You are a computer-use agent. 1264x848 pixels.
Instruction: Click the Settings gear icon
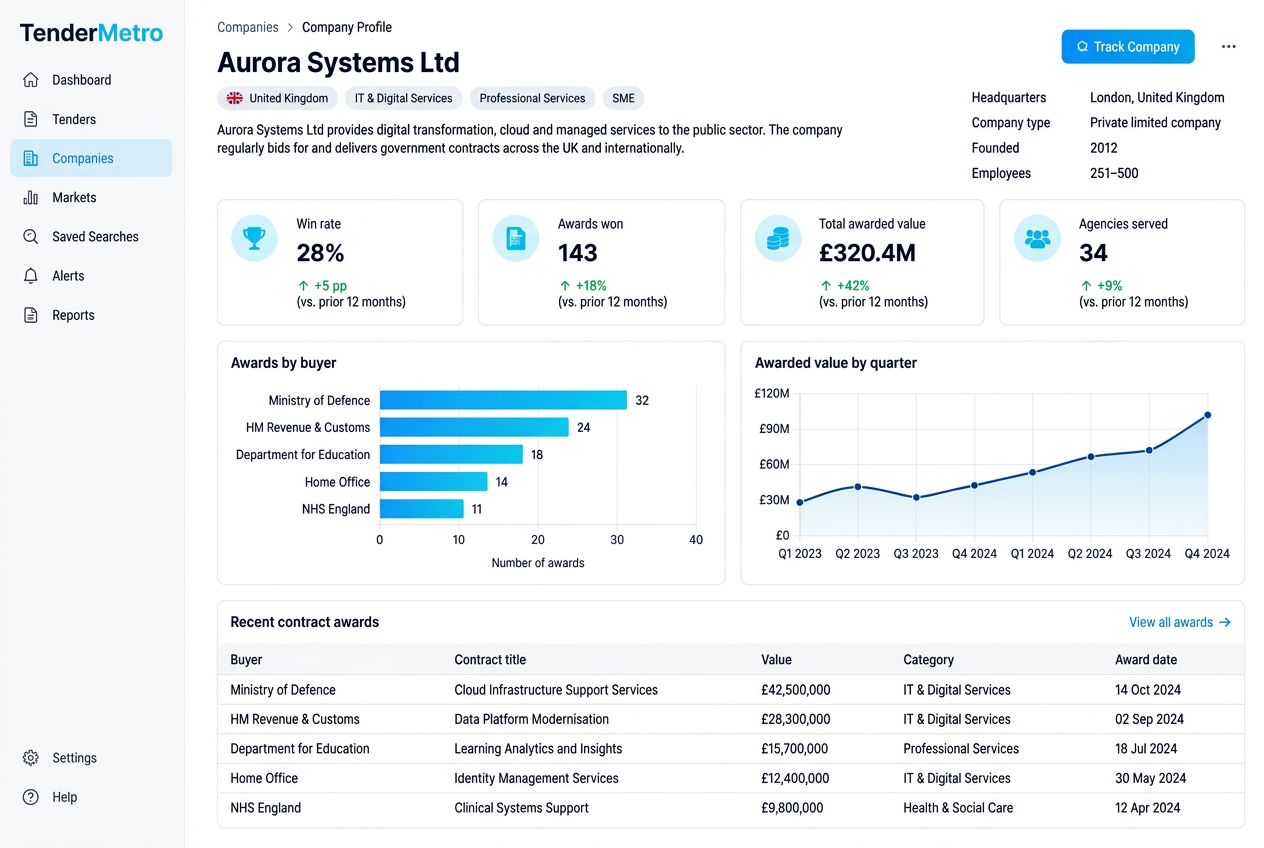click(x=31, y=758)
